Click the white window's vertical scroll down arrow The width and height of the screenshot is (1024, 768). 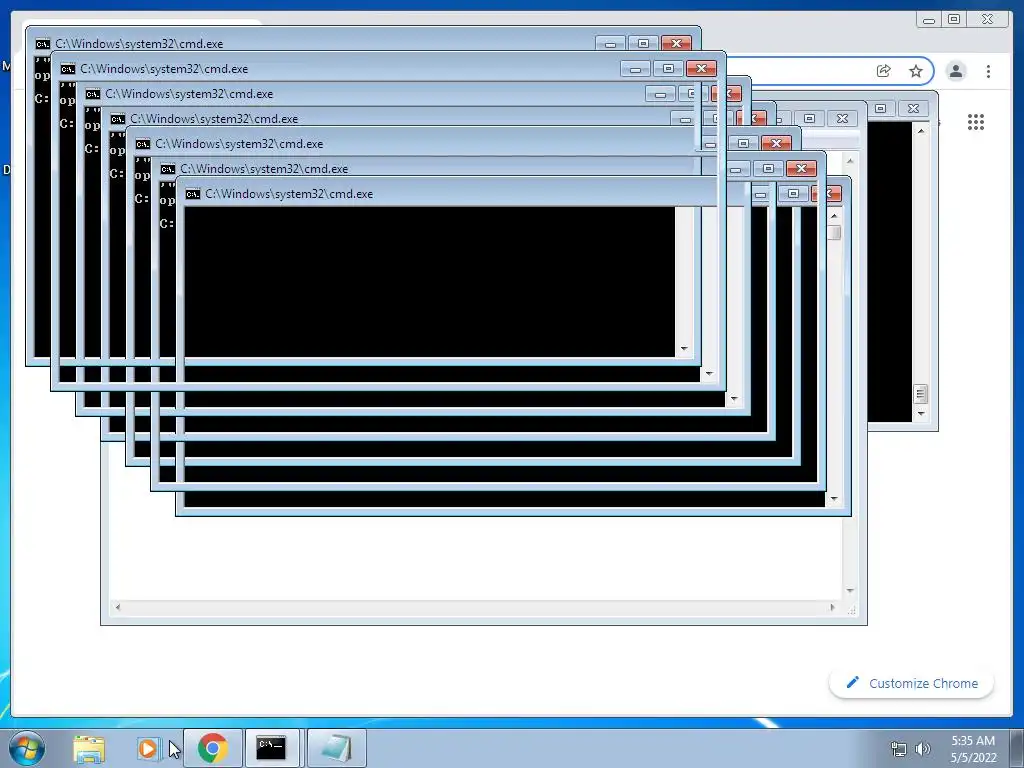click(x=850, y=590)
